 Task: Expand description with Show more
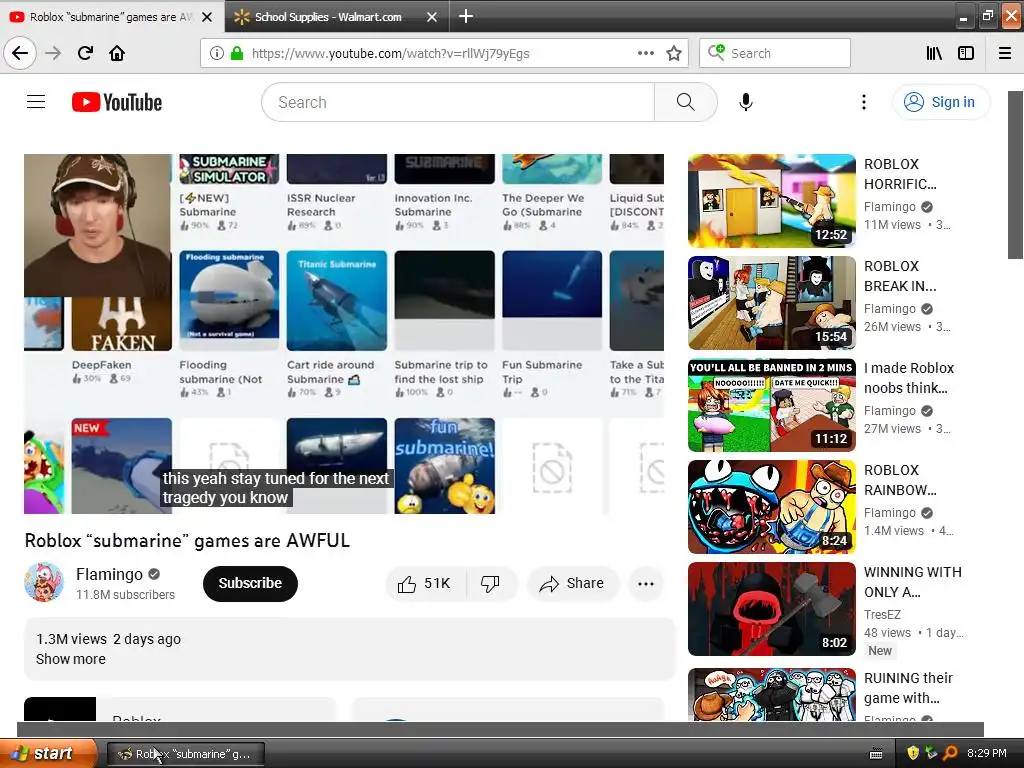click(71, 659)
